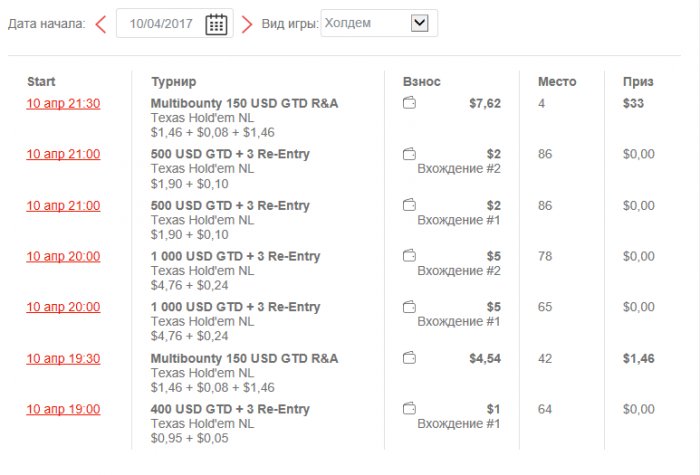Click the Турнир column header
Screen dimensions: 700x475
click(173, 82)
